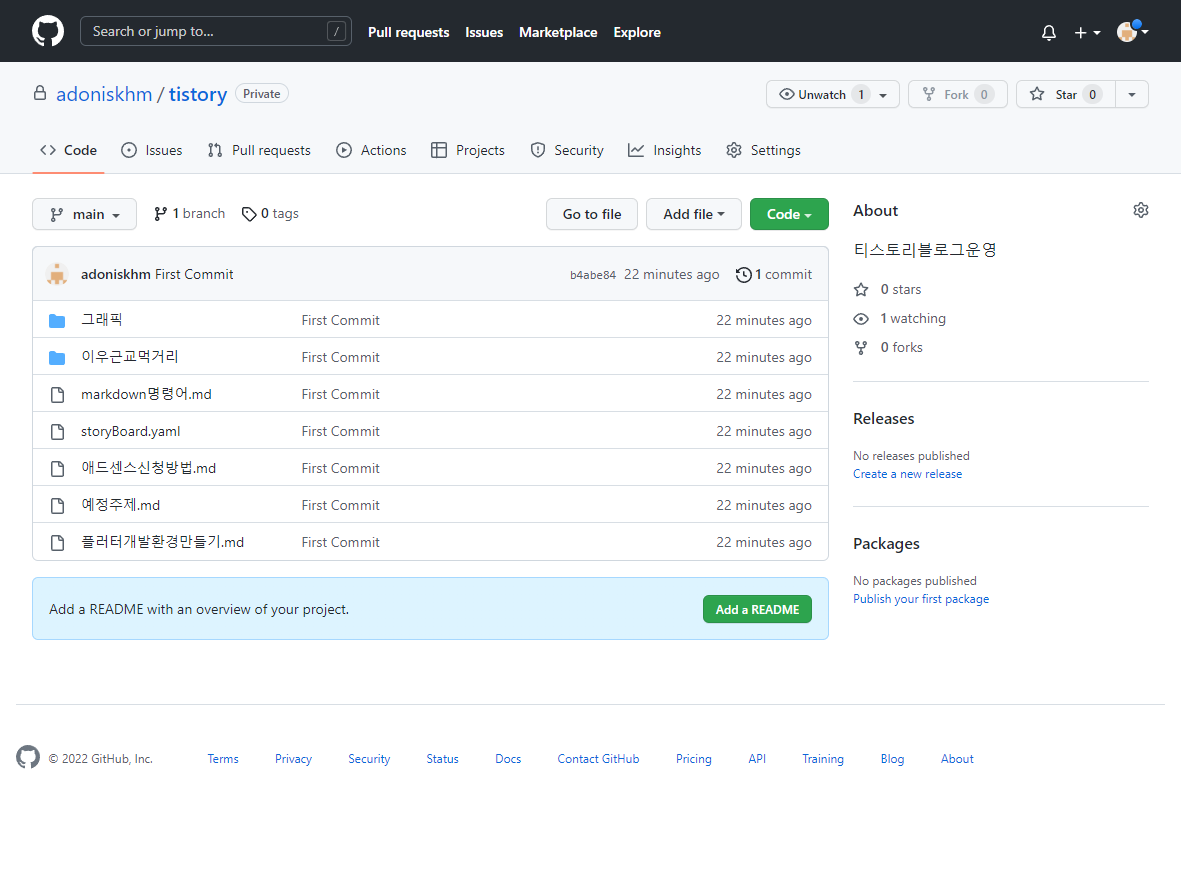1181x880 pixels.
Task: View the 1 commit history link
Action: 774,274
